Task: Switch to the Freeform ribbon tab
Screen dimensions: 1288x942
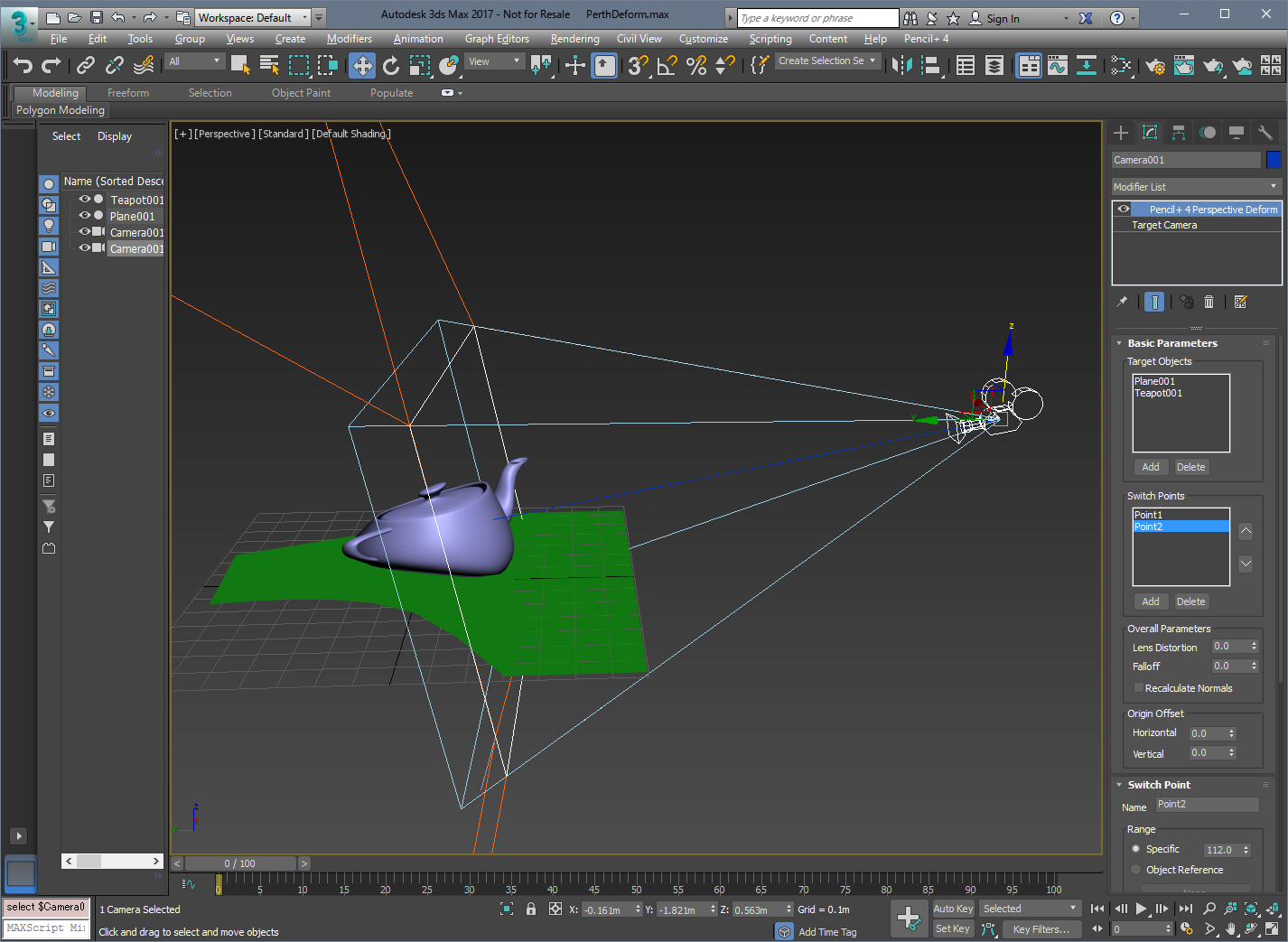Action: [128, 93]
